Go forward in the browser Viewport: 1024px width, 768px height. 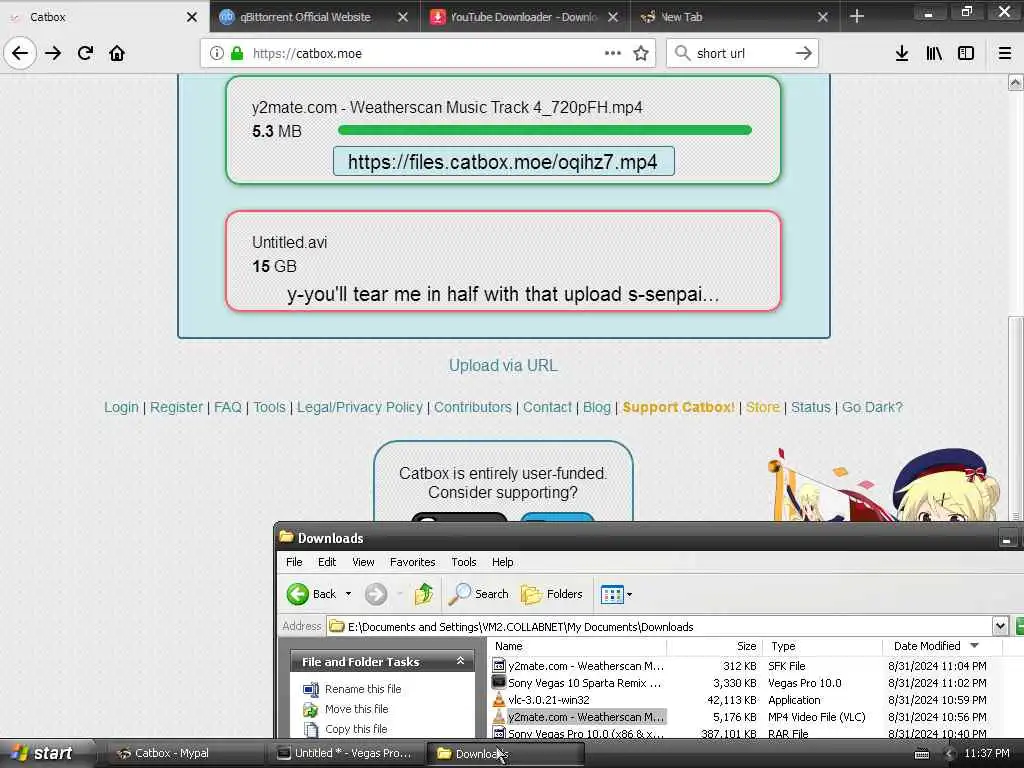point(53,53)
